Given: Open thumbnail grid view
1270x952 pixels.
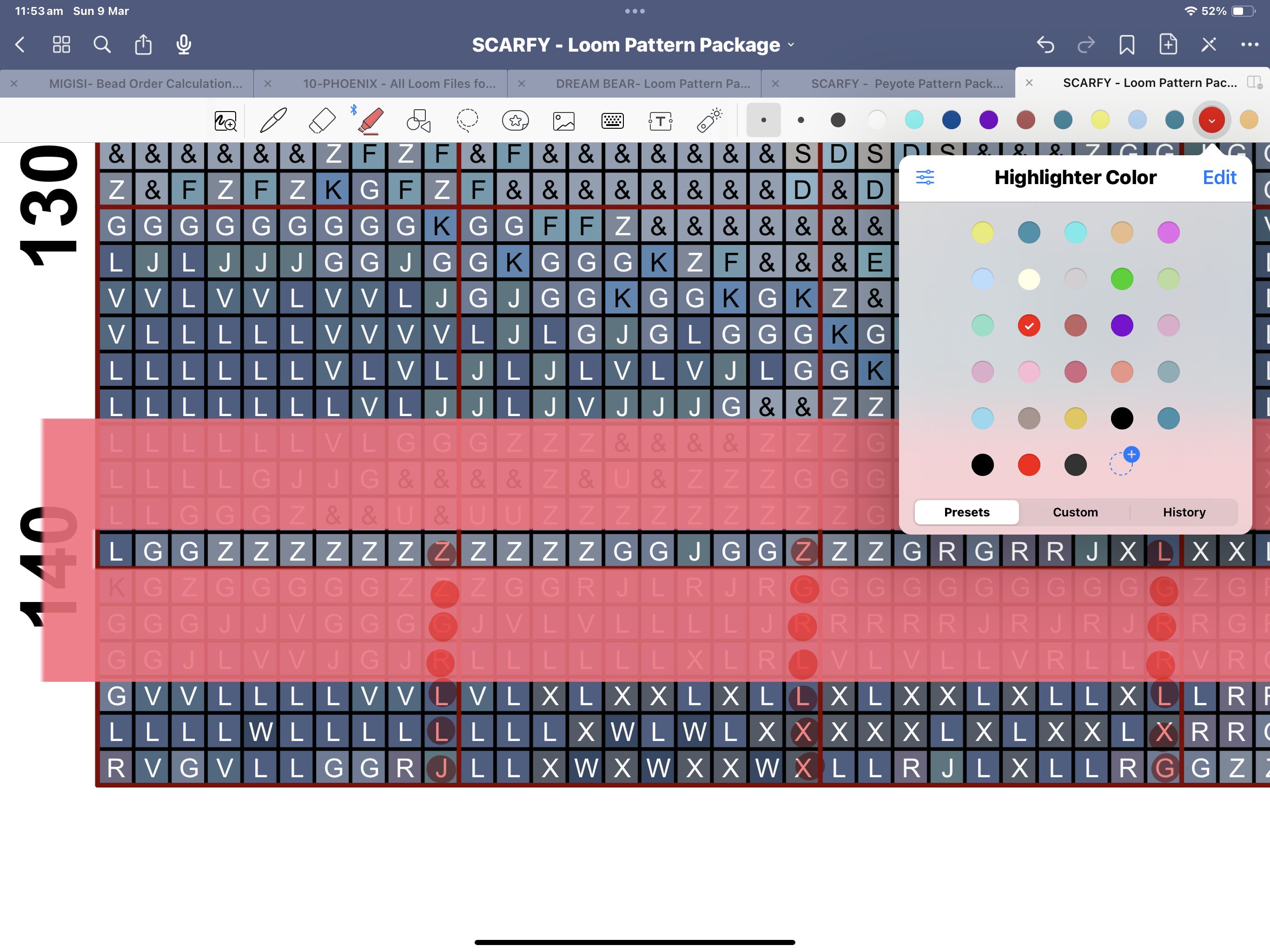Looking at the screenshot, I should pos(61,45).
